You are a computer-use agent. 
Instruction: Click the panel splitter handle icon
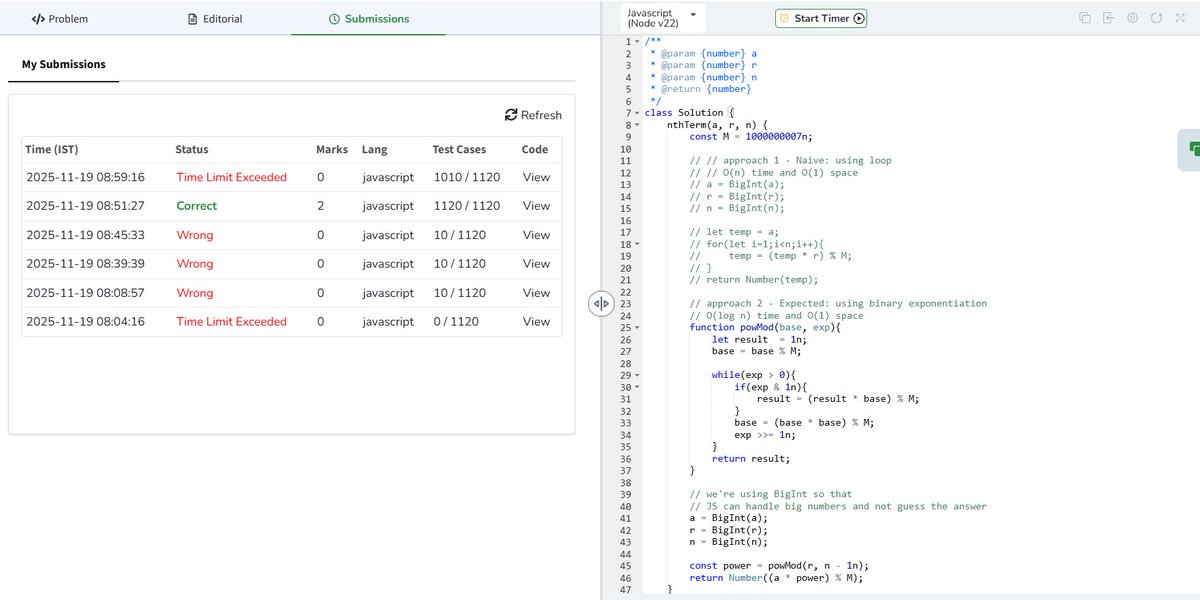pos(600,303)
